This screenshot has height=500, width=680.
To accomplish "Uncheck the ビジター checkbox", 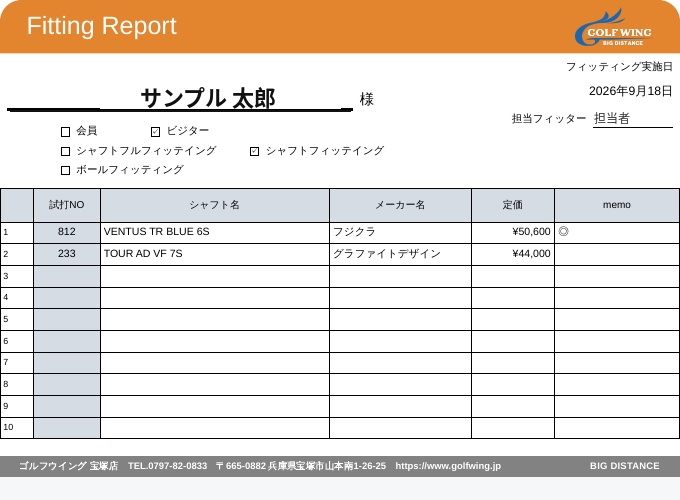I will point(156,132).
